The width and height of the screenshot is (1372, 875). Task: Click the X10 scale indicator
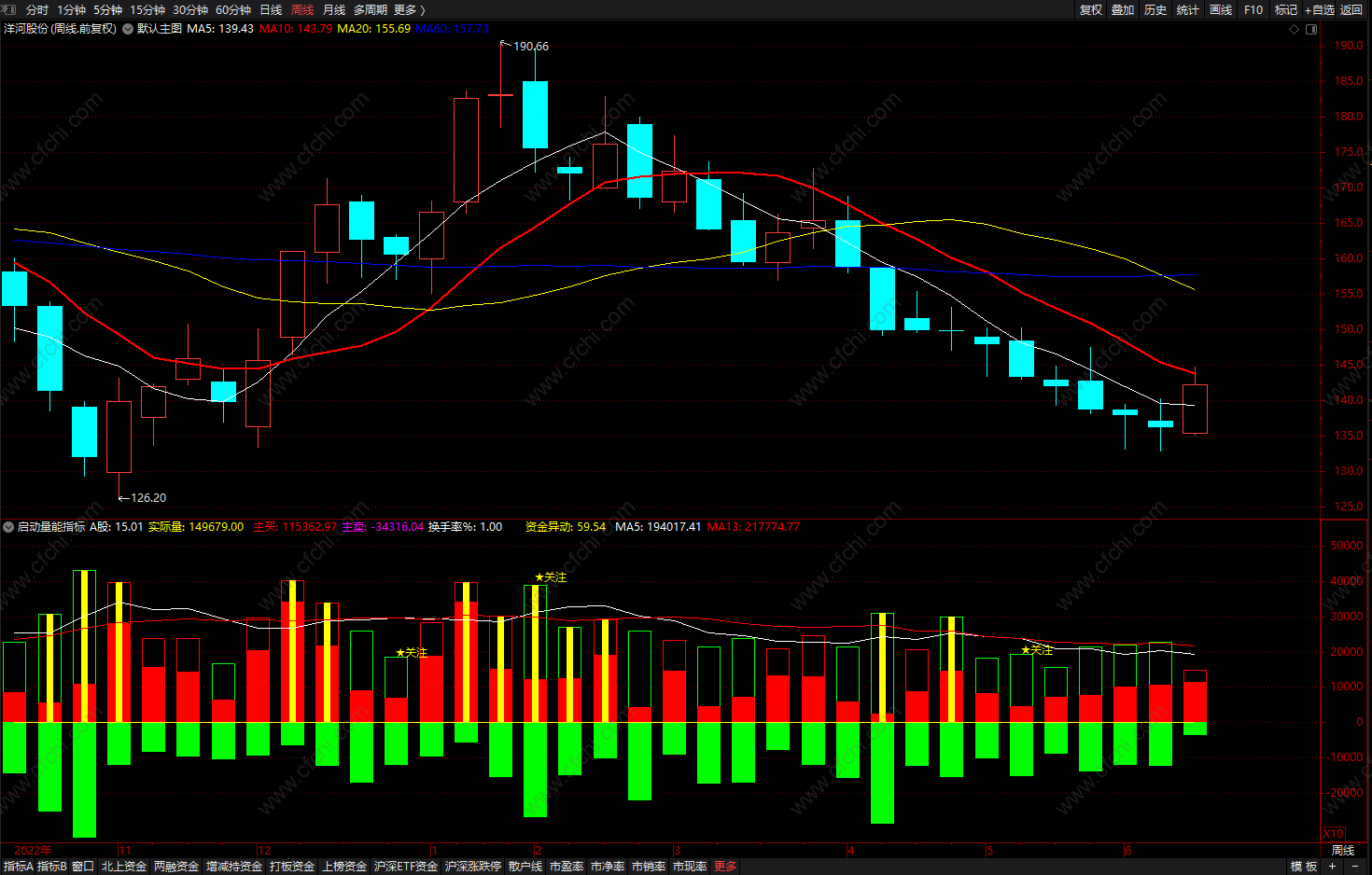pos(1334,833)
